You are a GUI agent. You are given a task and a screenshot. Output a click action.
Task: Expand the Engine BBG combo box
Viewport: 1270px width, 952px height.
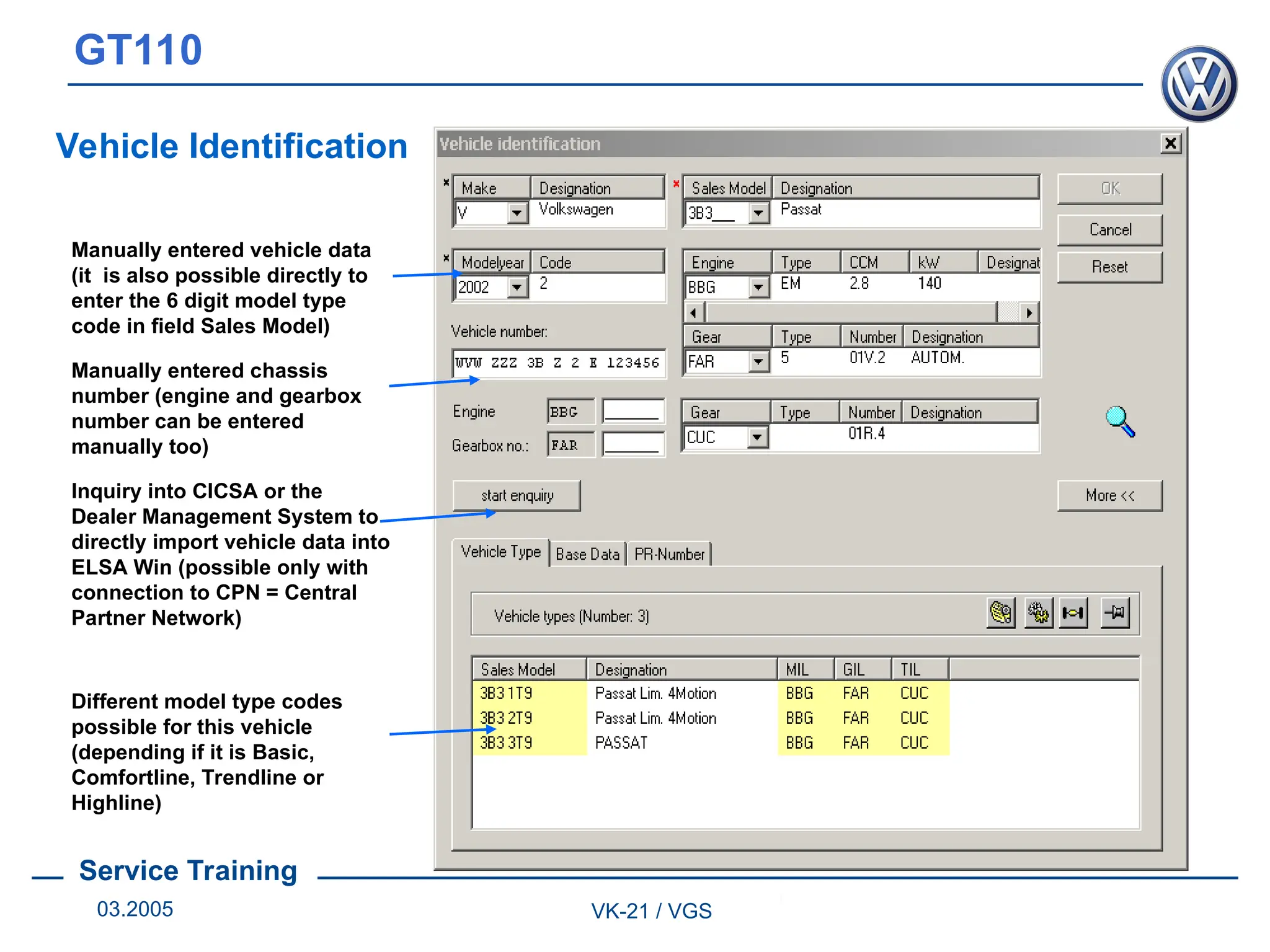point(758,287)
